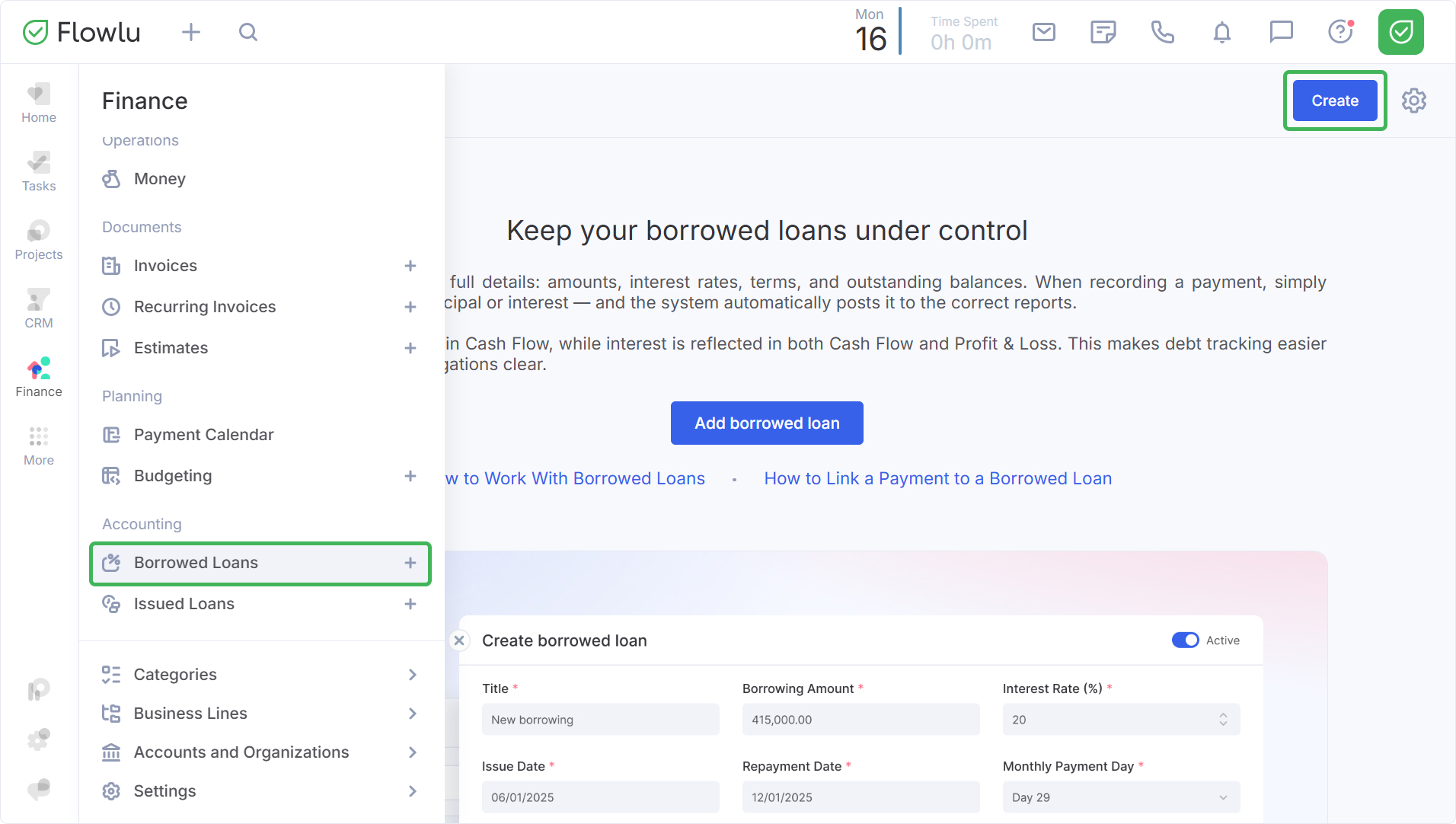Open the notes icon in top bar
Screen dimensions: 1456x824
click(x=1103, y=32)
